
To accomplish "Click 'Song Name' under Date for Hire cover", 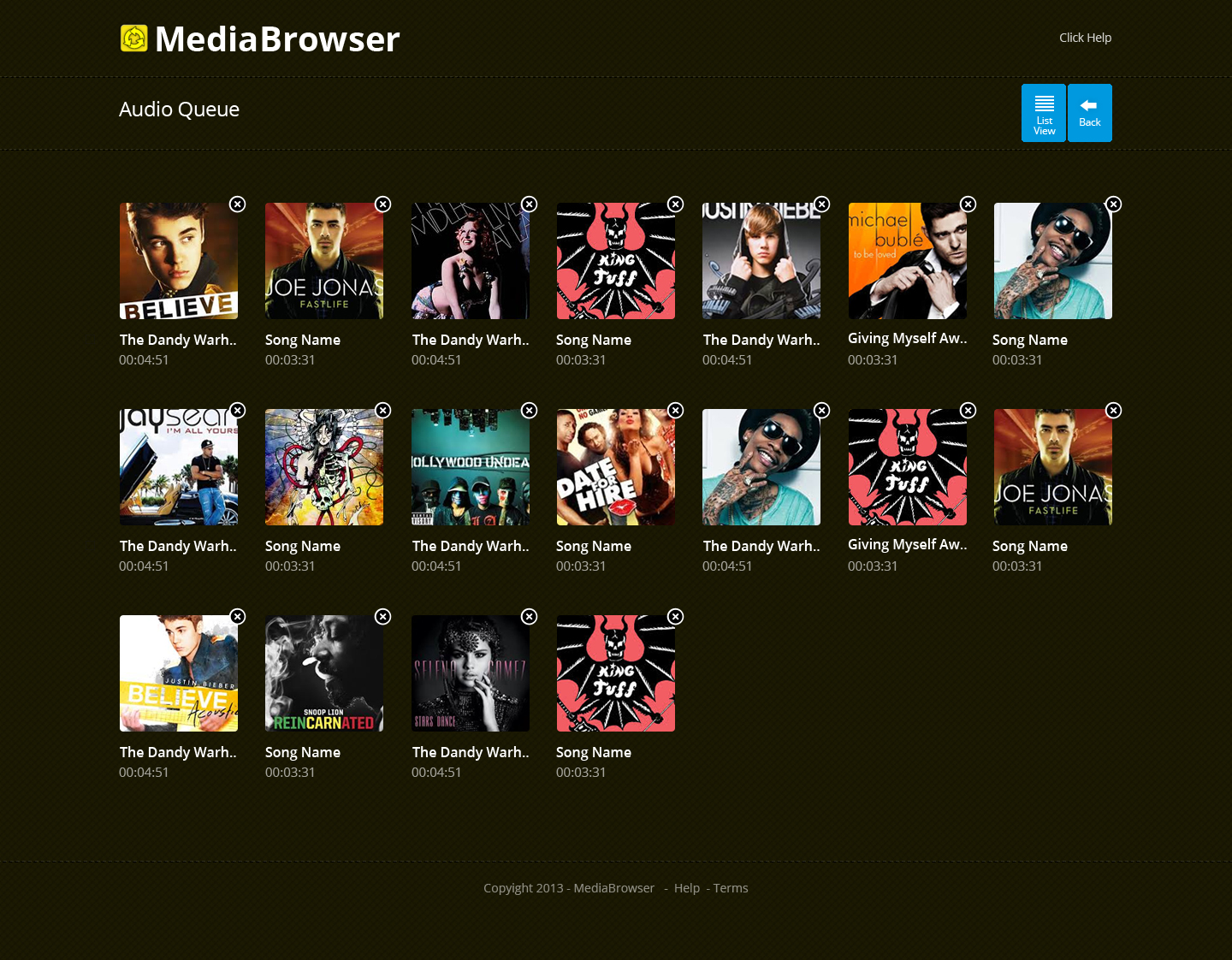I will pyautogui.click(x=594, y=546).
